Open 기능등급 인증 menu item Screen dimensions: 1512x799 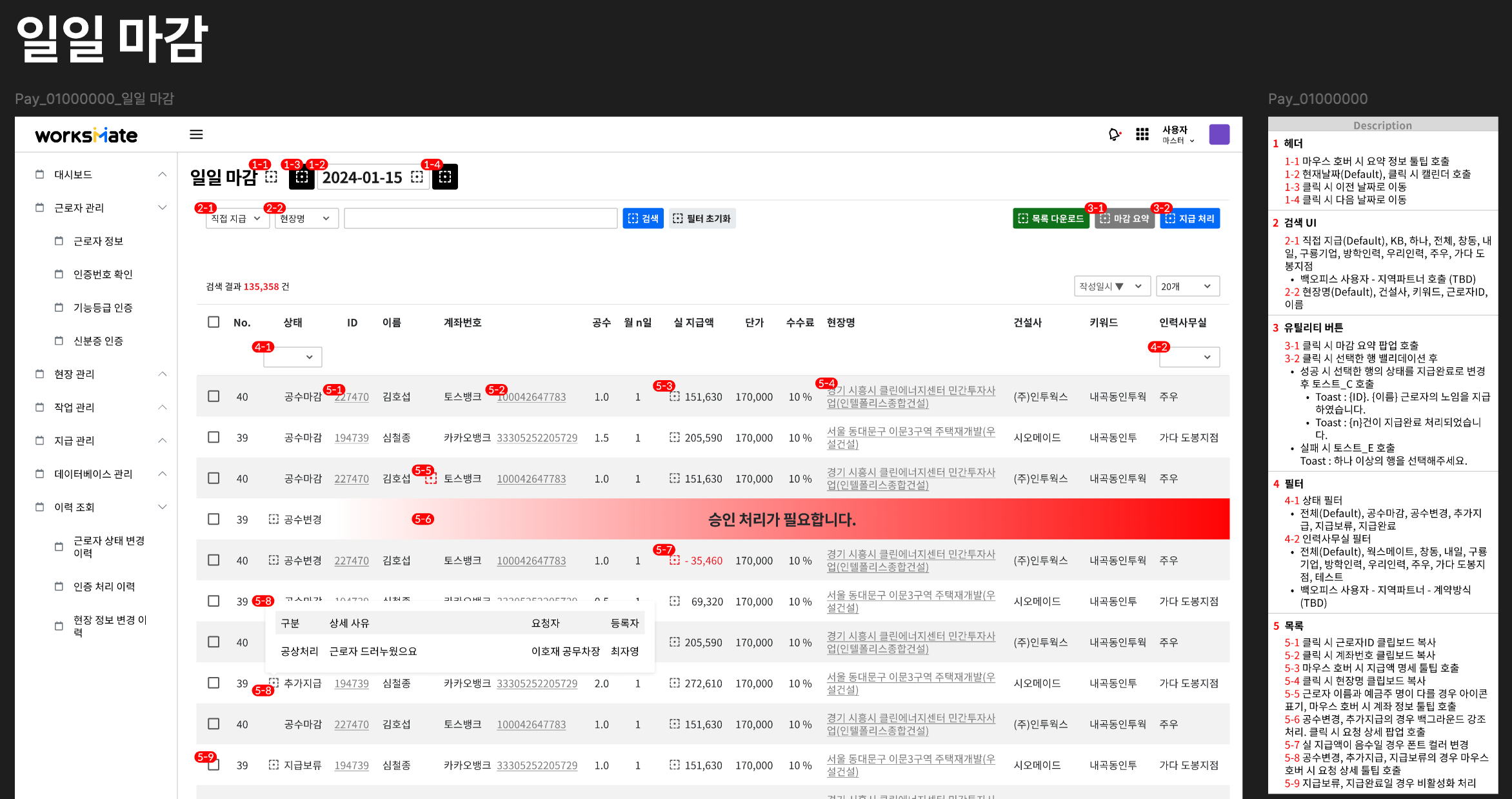pyautogui.click(x=103, y=307)
